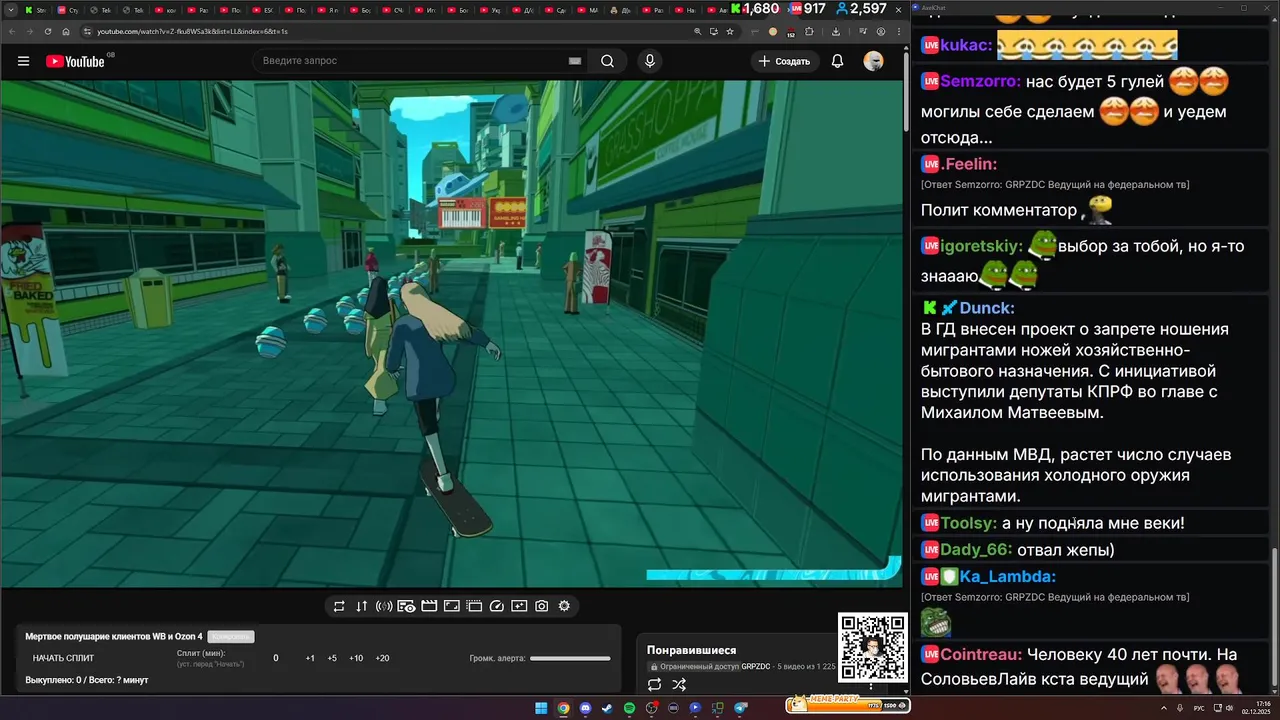Go to browser home page icon
Screen dimensions: 1280x720
click(65, 31)
